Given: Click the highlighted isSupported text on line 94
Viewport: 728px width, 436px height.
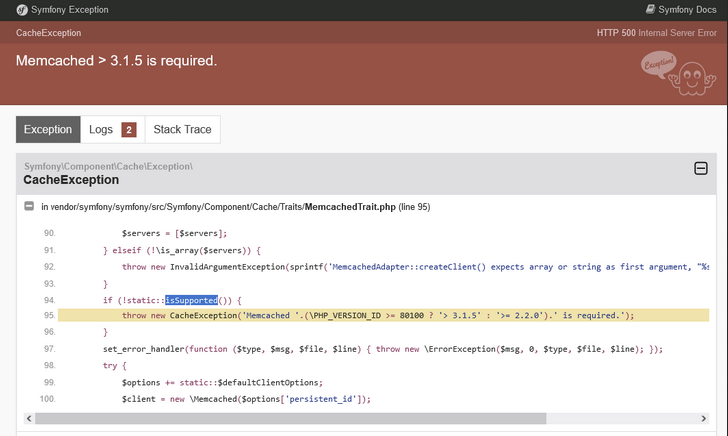Looking at the screenshot, I should click(191, 300).
